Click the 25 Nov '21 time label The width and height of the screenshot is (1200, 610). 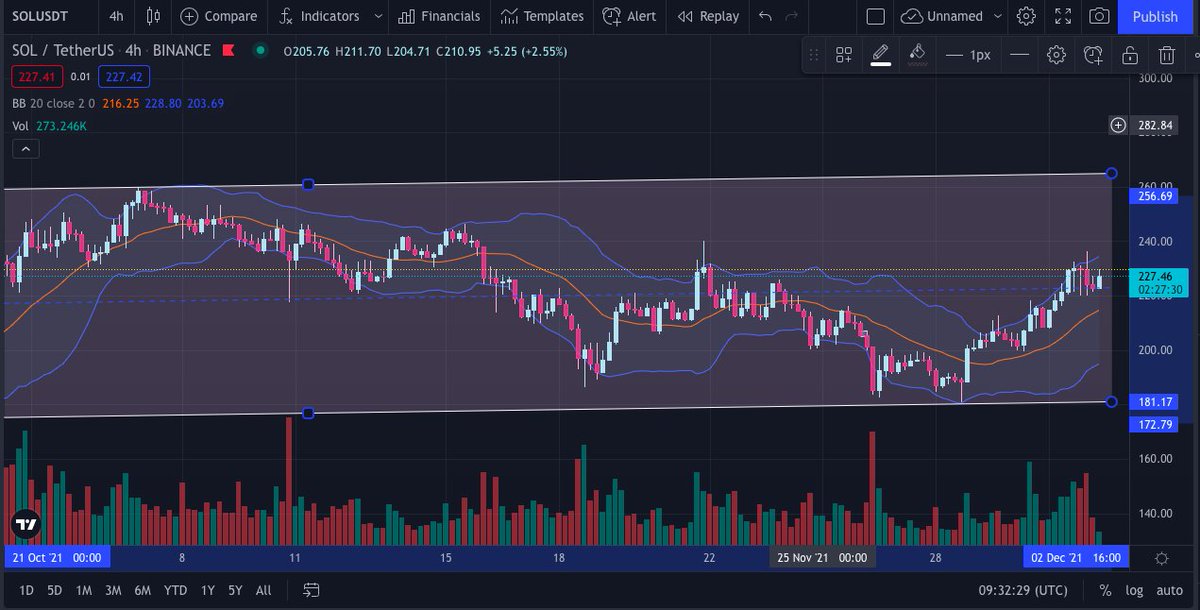tap(822, 558)
